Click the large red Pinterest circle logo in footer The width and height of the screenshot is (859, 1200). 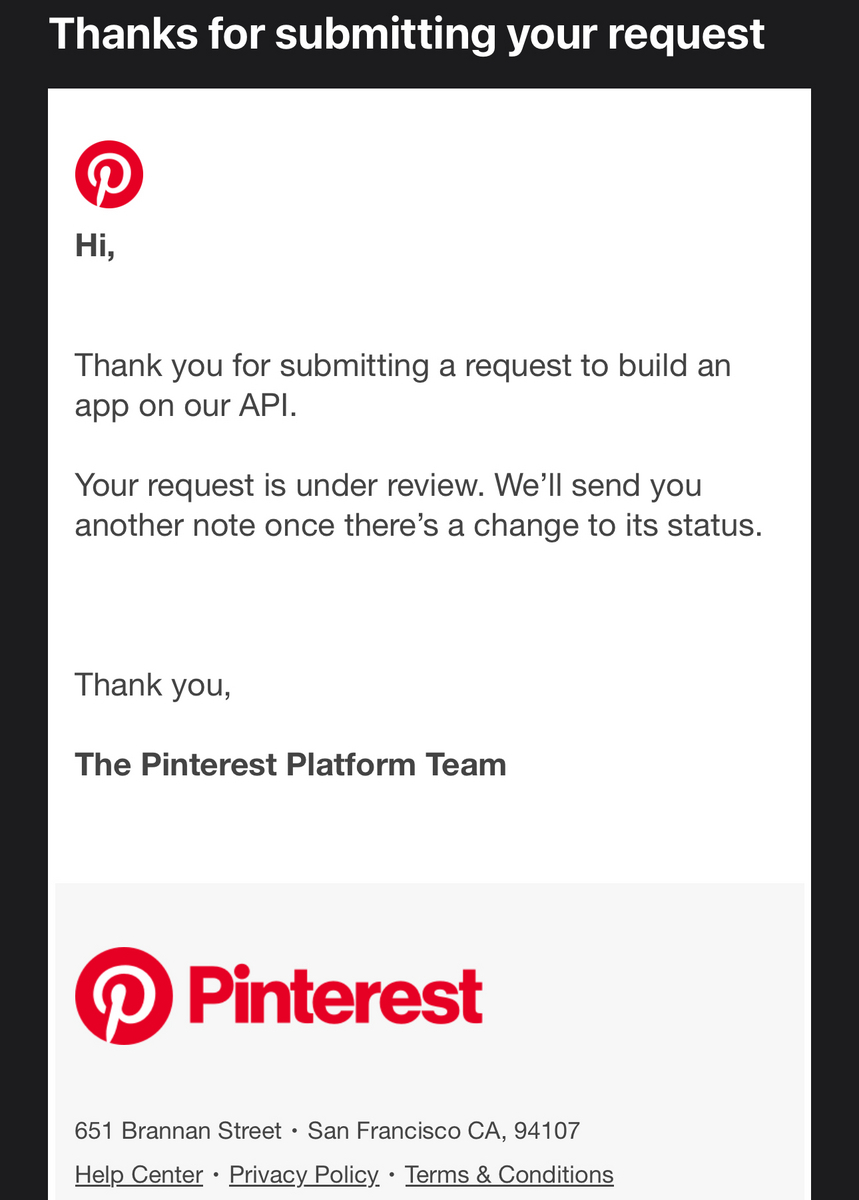point(124,996)
